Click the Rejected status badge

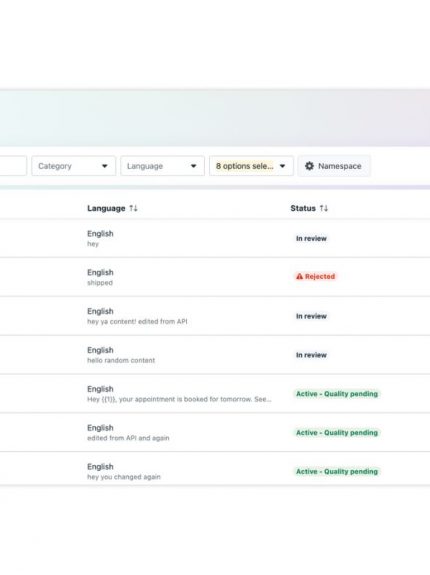point(316,276)
